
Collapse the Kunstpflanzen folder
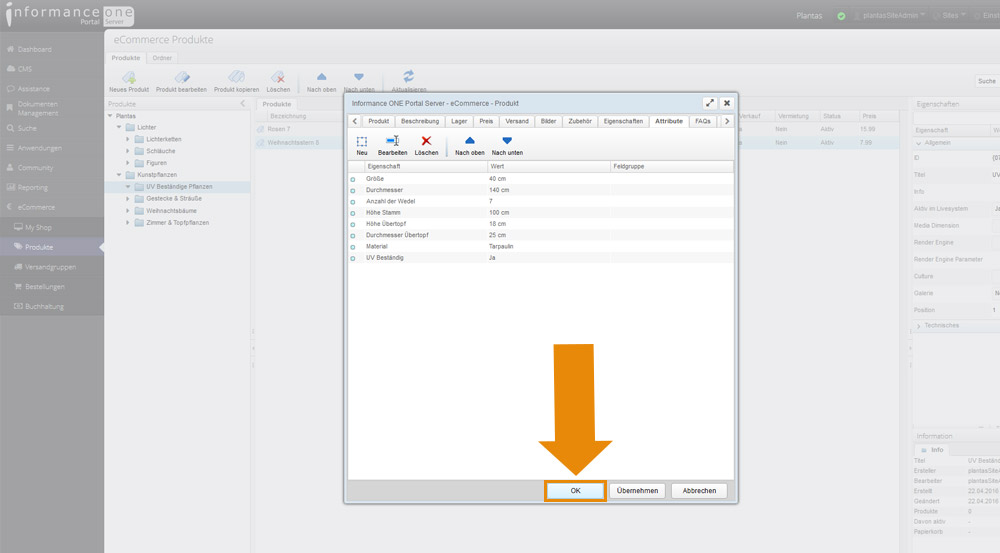click(x=119, y=175)
